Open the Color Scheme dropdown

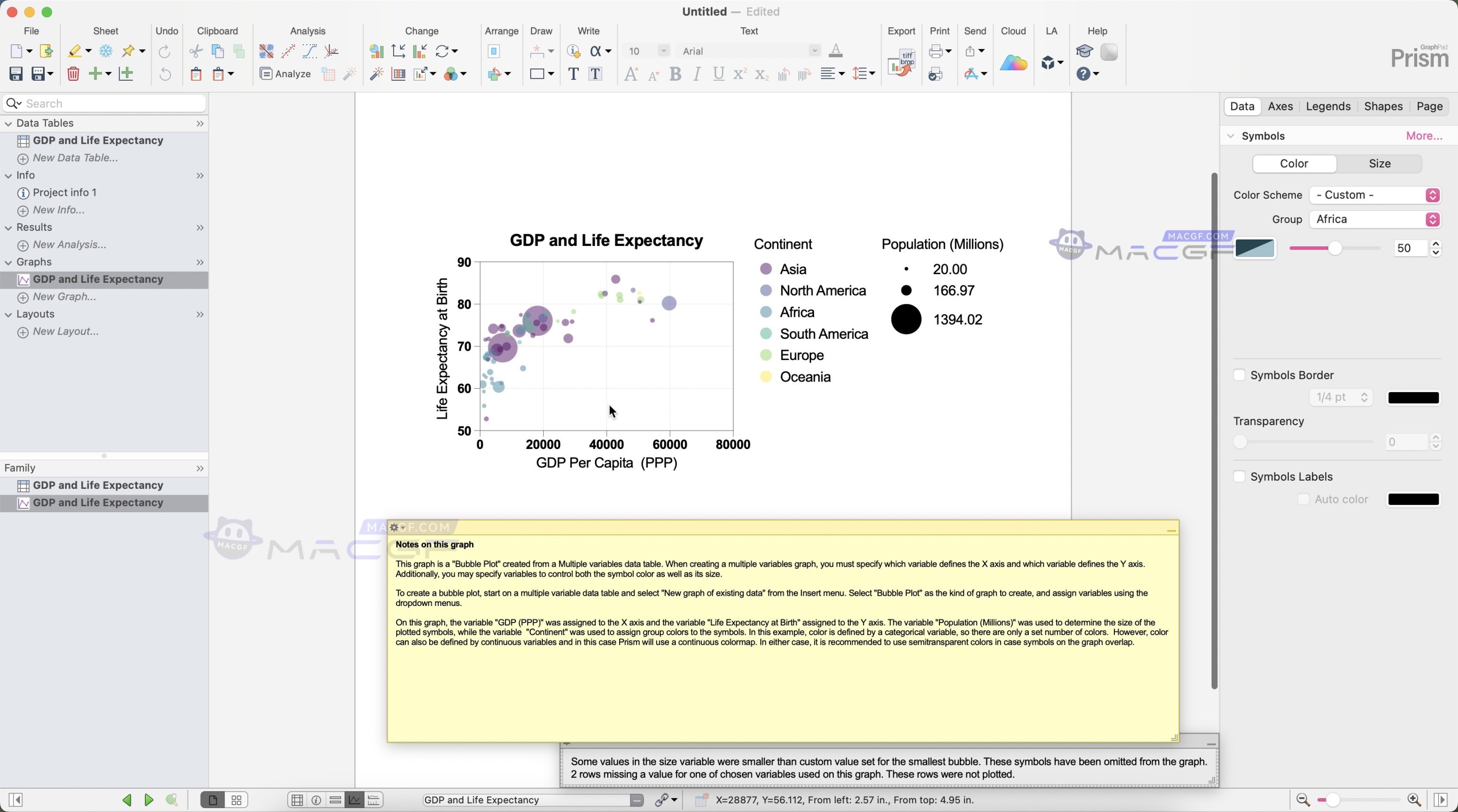[x=1375, y=195]
